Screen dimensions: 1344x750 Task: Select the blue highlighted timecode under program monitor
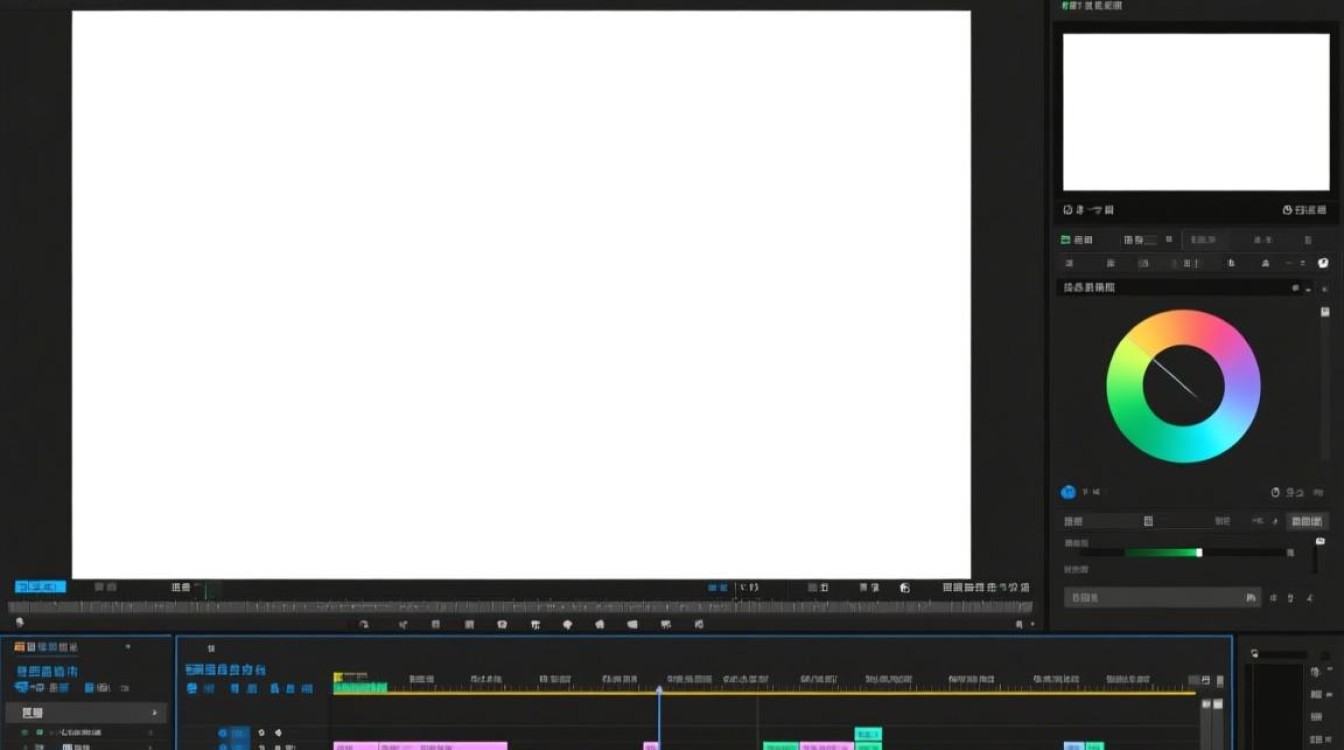[x=40, y=587]
